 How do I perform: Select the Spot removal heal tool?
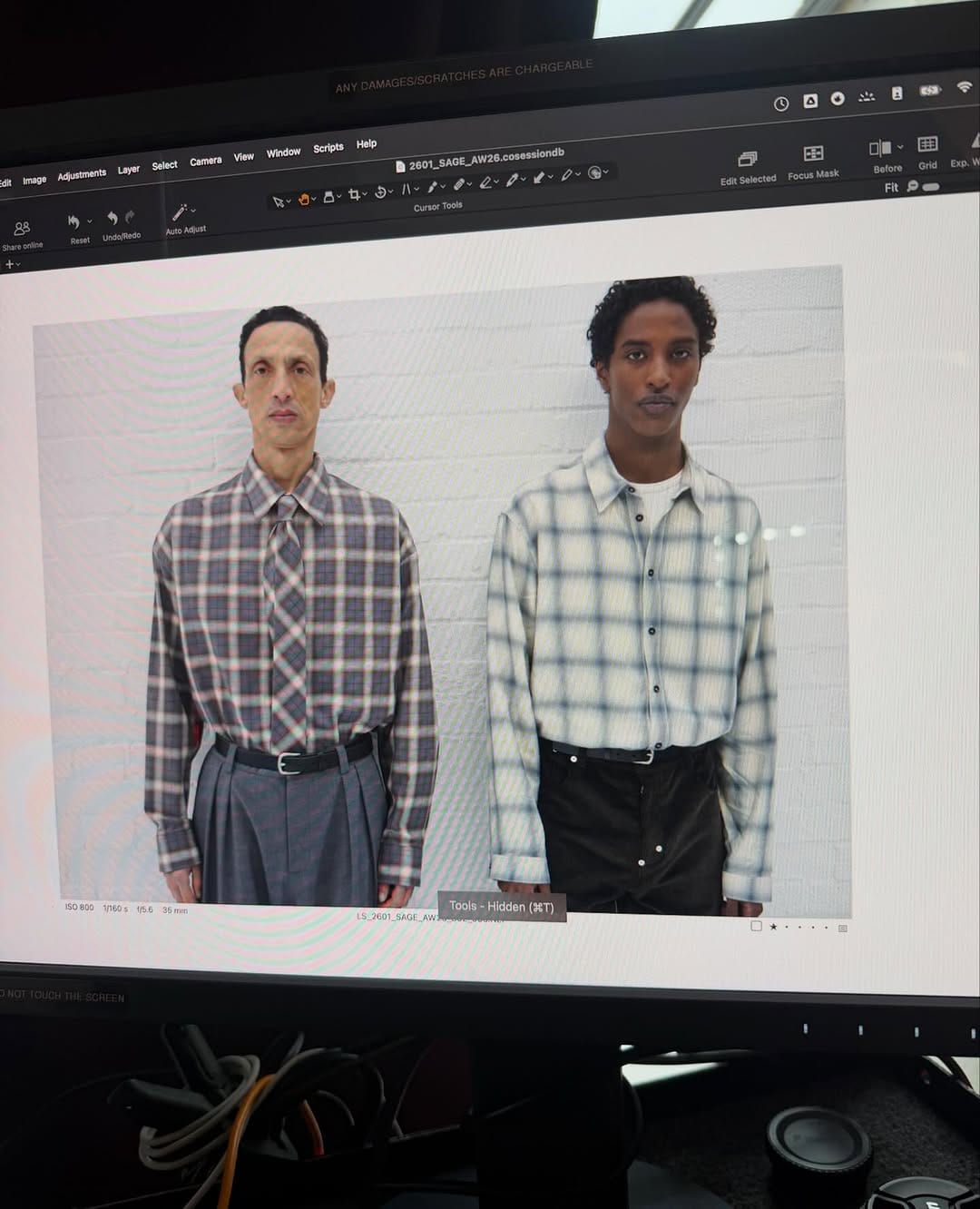click(x=459, y=184)
